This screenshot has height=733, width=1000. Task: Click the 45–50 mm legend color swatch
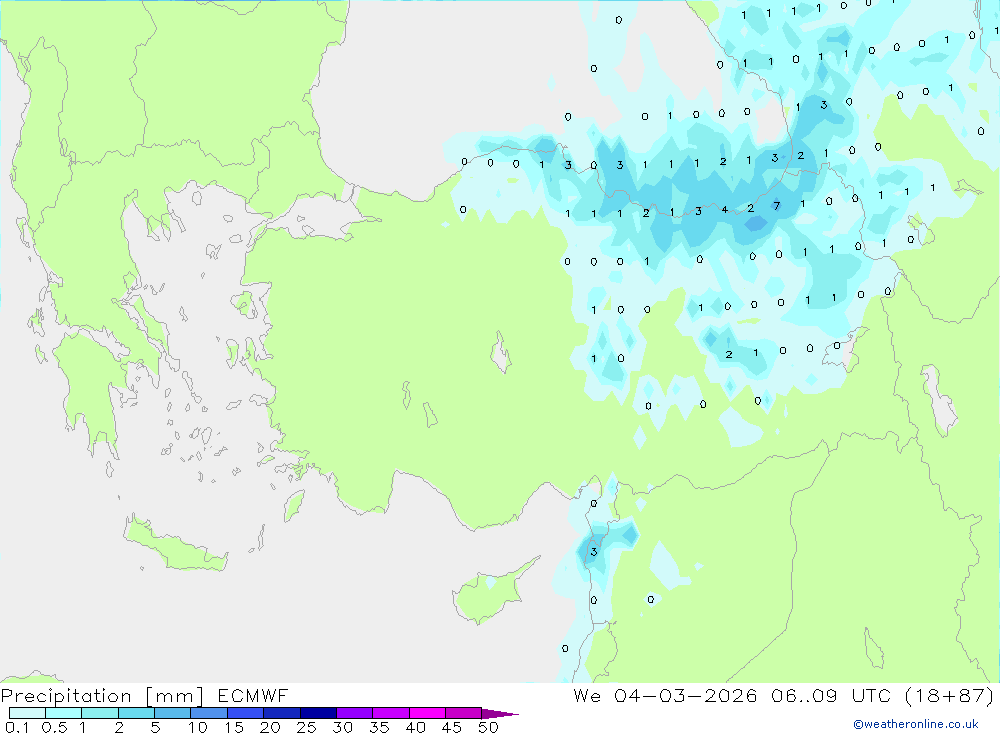[x=464, y=713]
